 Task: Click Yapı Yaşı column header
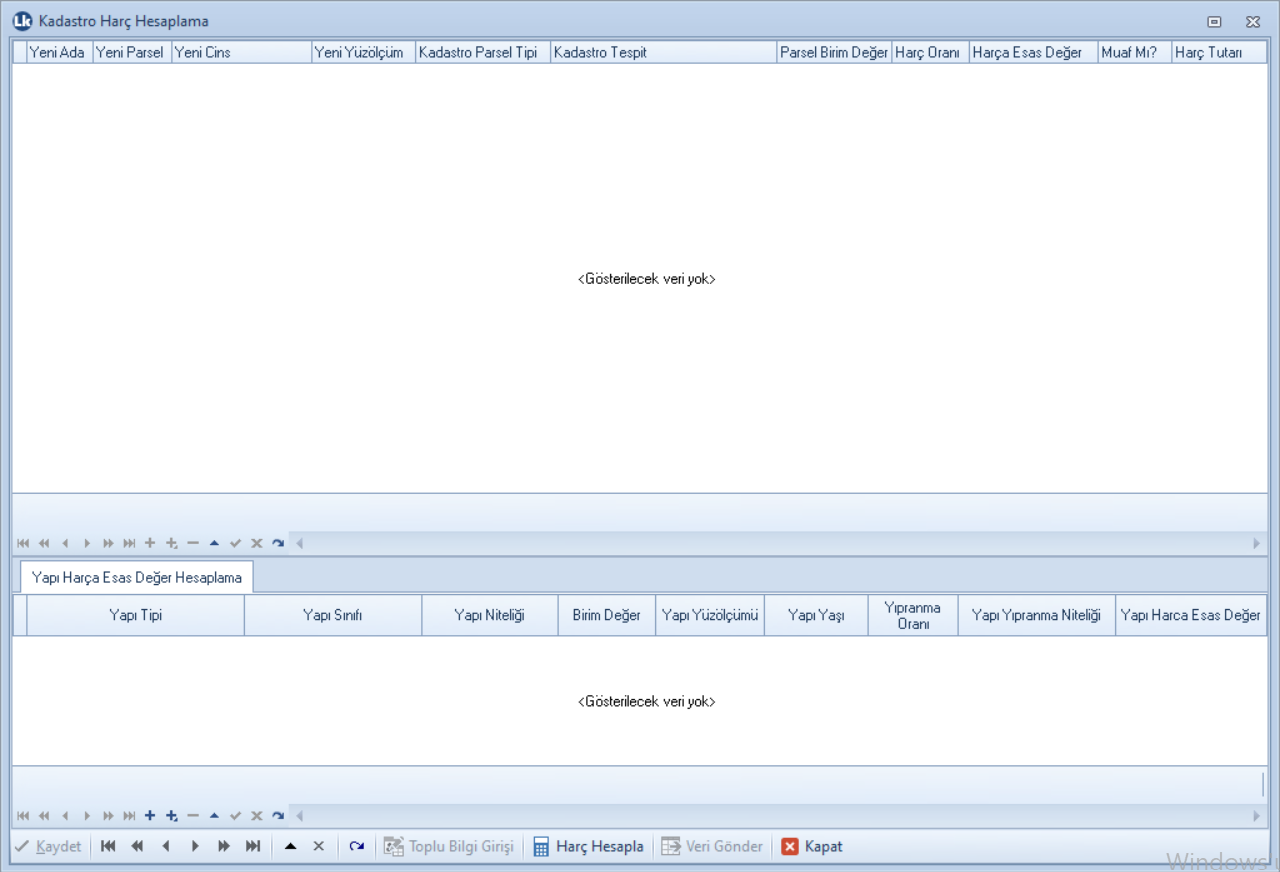[816, 615]
